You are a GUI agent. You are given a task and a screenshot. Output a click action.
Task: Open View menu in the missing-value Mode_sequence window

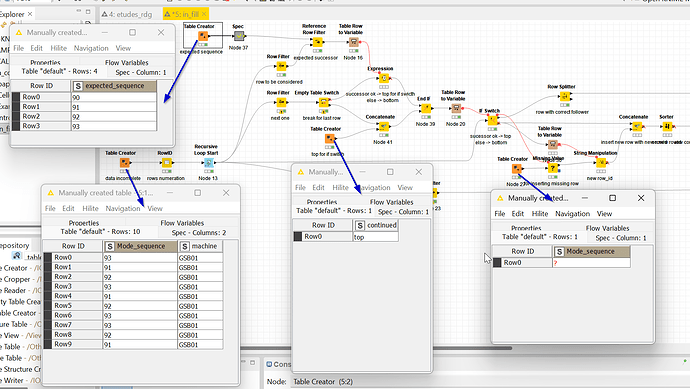(x=604, y=213)
